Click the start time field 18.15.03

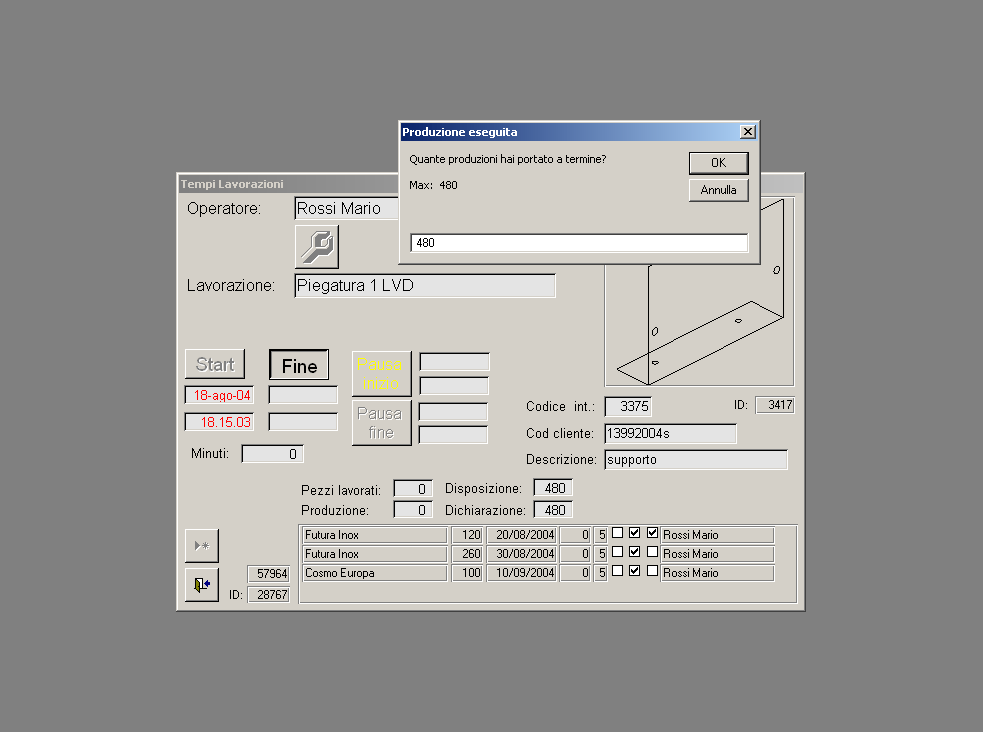pos(219,422)
